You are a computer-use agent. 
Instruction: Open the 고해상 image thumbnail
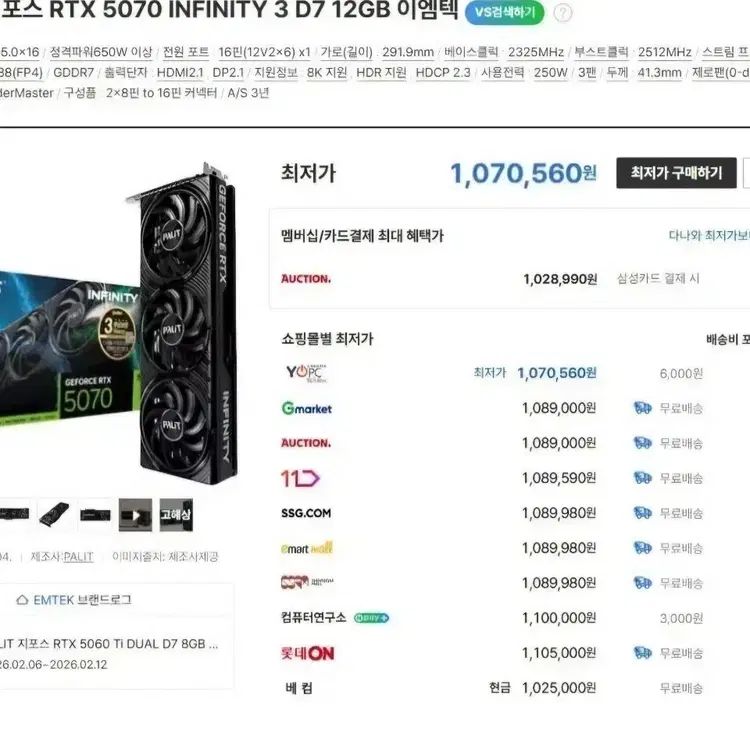(x=176, y=515)
